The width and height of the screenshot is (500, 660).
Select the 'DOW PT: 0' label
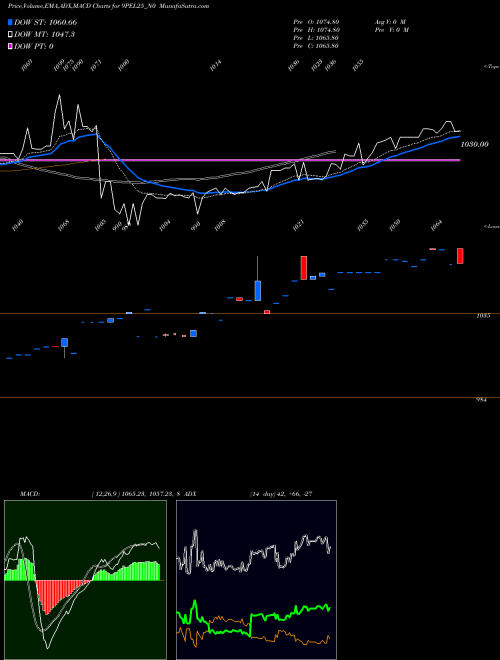point(34,46)
